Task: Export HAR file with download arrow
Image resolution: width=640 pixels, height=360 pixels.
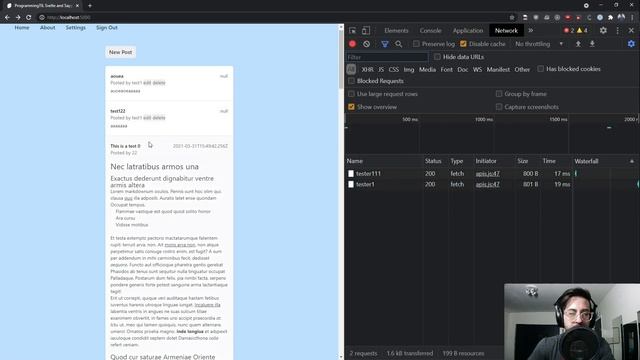Action: (592, 44)
